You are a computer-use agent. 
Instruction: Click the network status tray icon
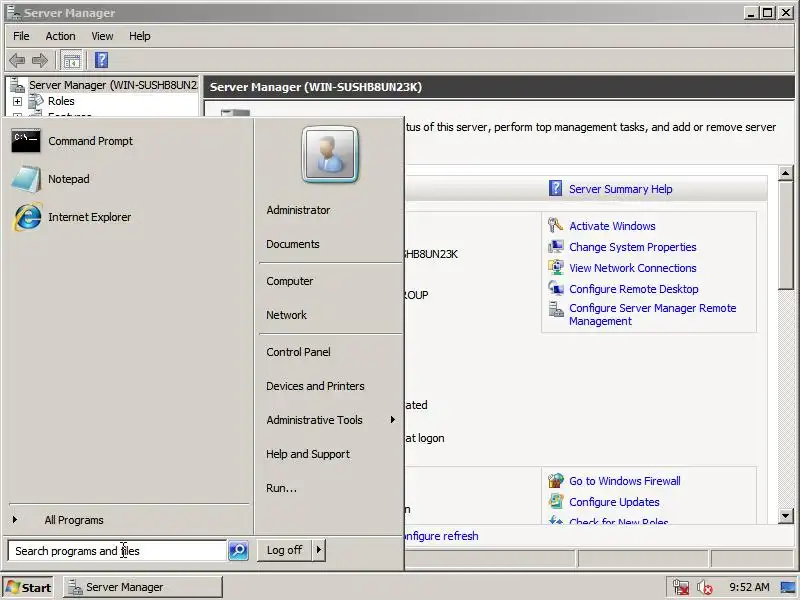coord(681,588)
